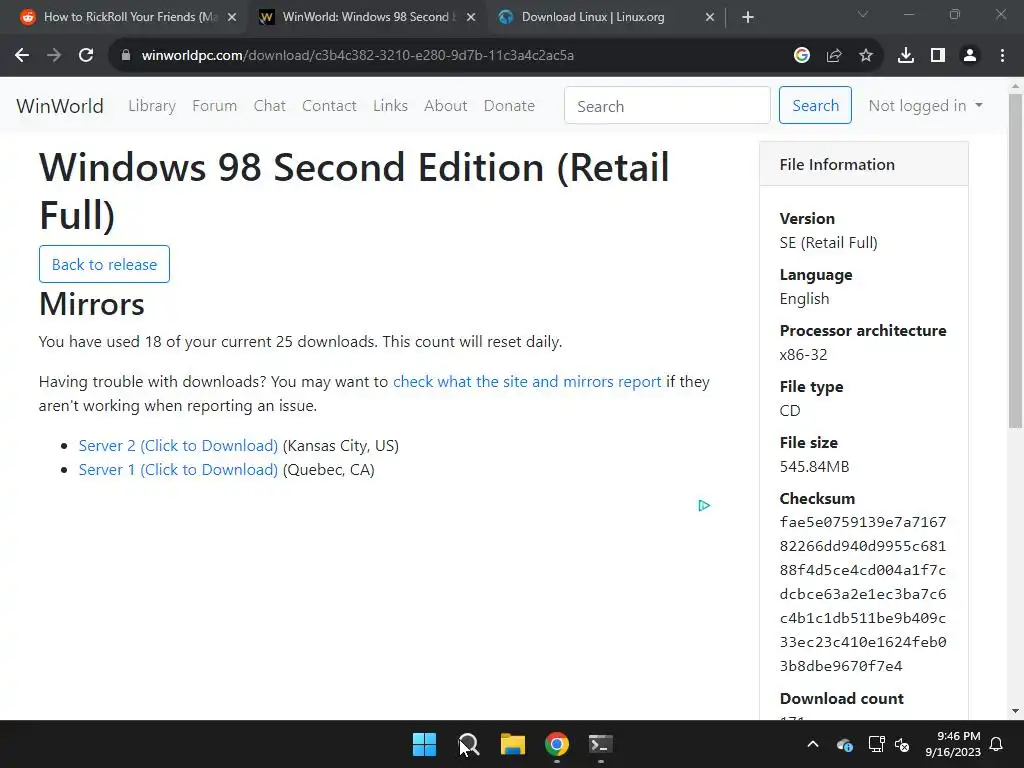Click SE (Retail Full) version value

pyautogui.click(x=829, y=243)
